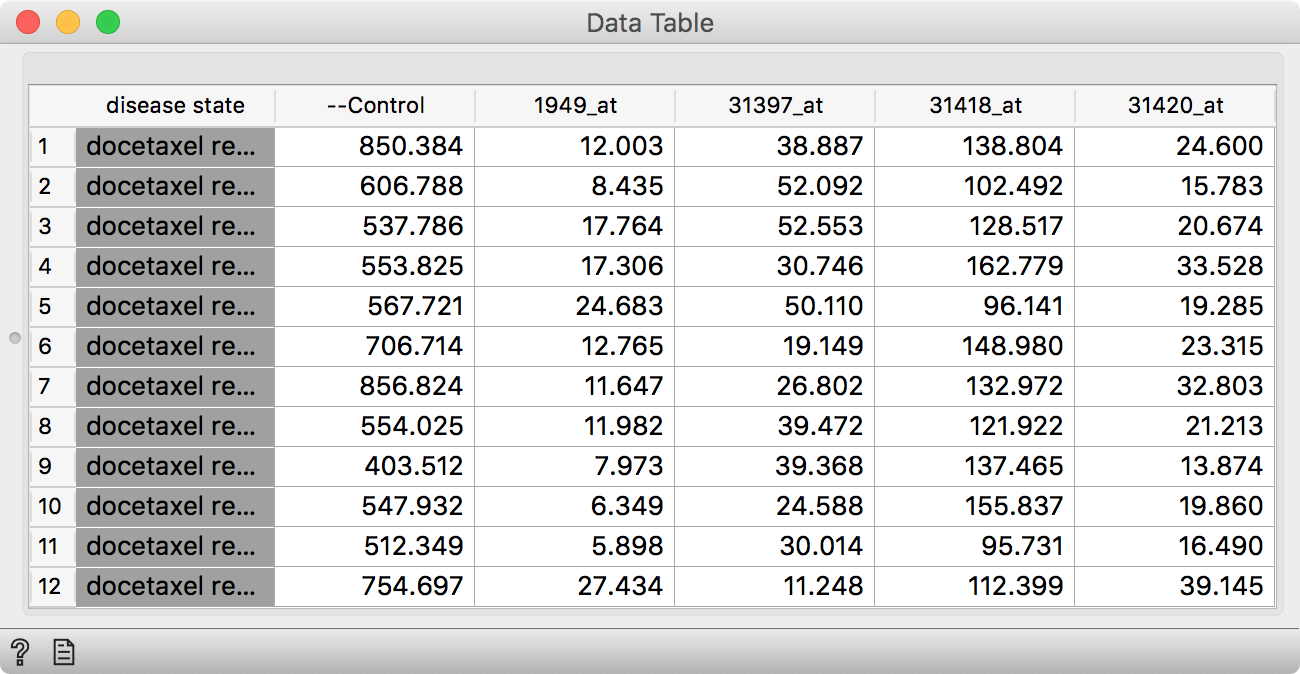The image size is (1300, 674).
Task: Select the cell with value 606.788
Action: (375, 186)
